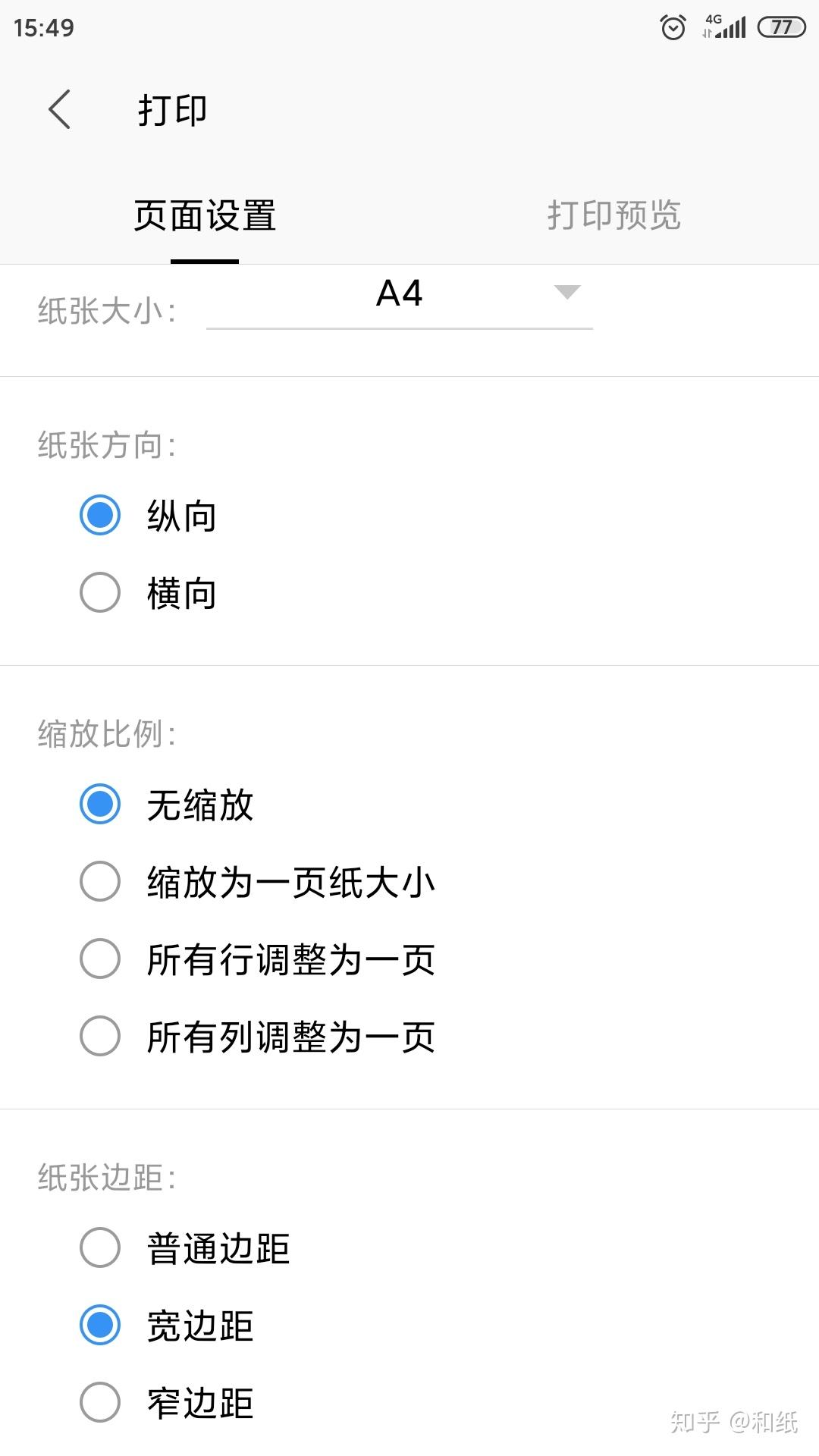This screenshot has width=819, height=1456.
Task: Select 纵向 portrait orientation
Action: click(x=100, y=516)
